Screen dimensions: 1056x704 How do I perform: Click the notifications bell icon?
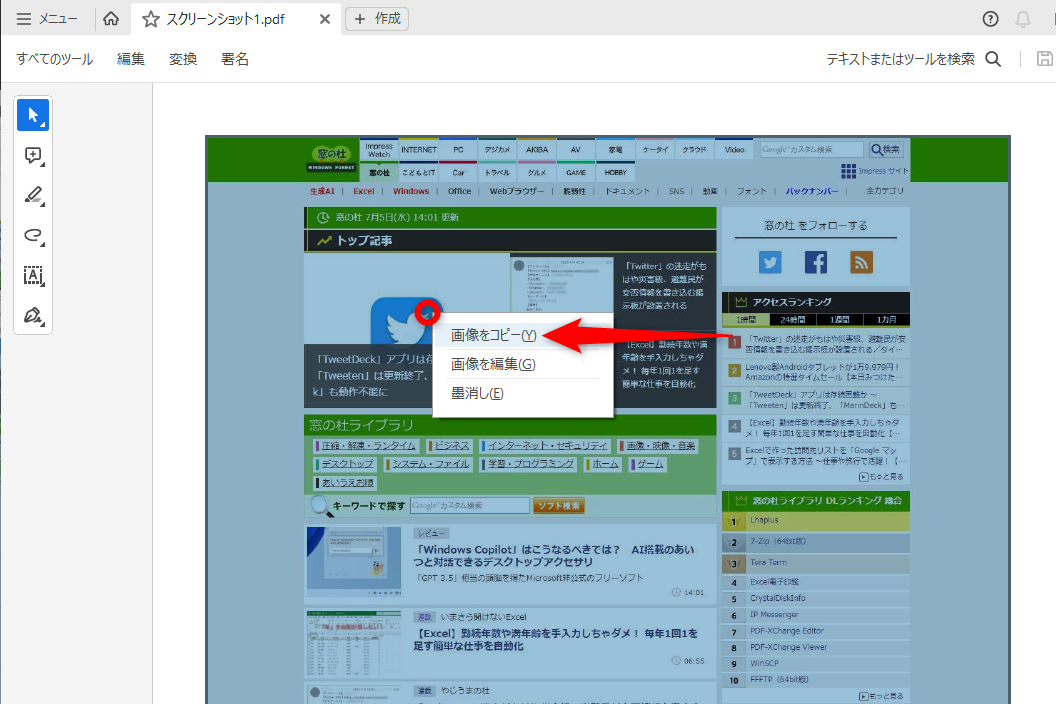[x=1022, y=18]
